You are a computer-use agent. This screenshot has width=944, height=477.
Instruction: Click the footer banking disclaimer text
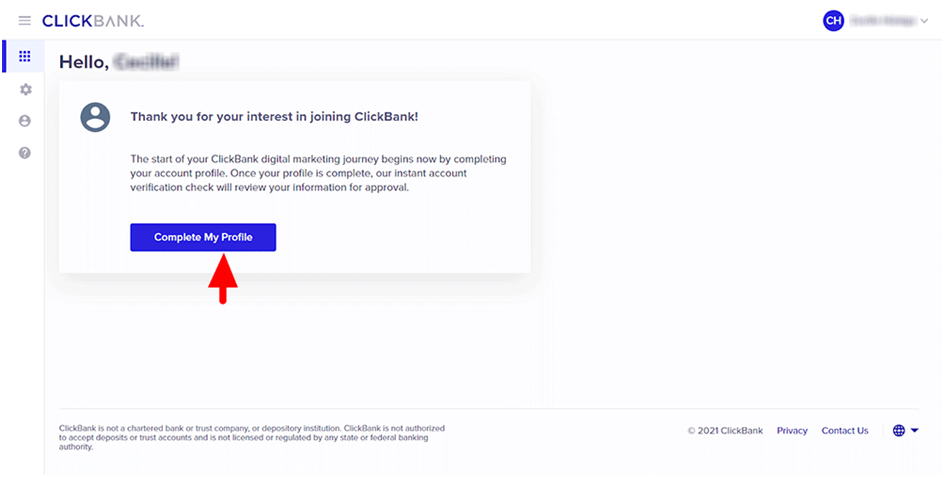pyautogui.click(x=252, y=437)
